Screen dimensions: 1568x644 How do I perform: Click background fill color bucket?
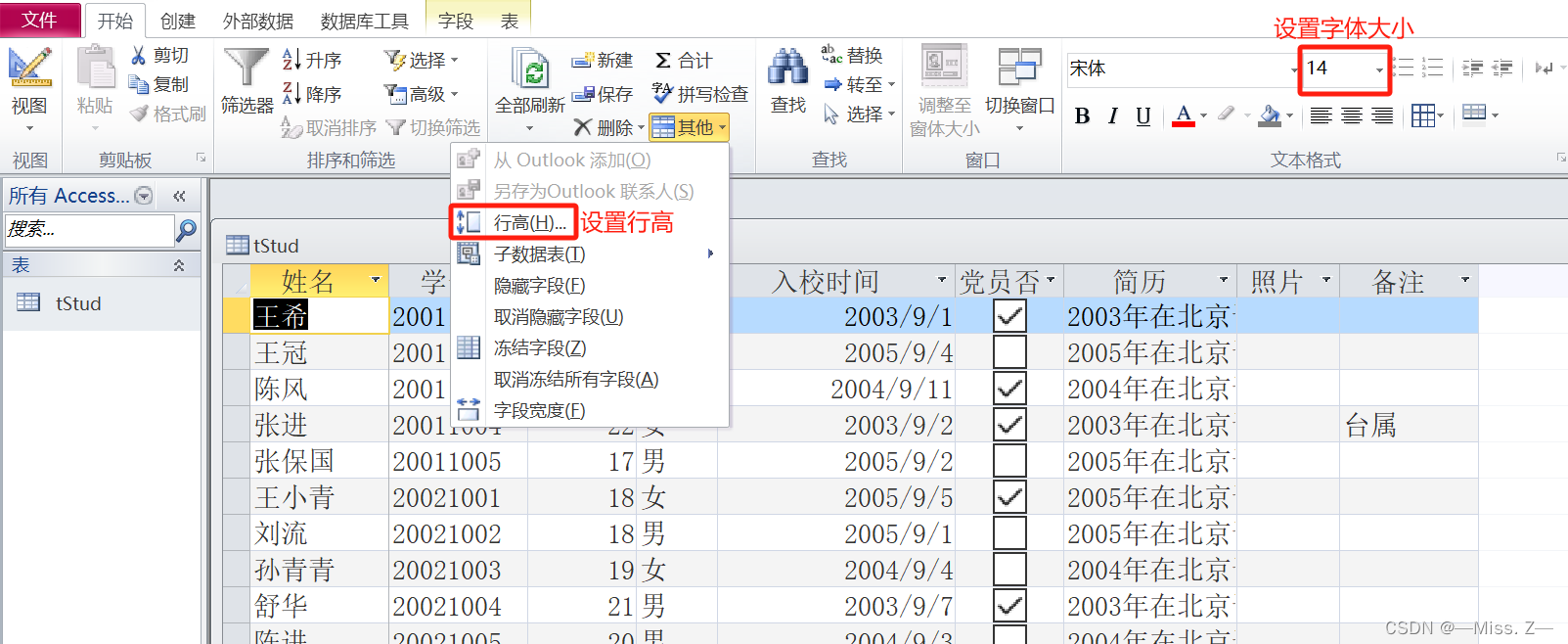(1270, 115)
